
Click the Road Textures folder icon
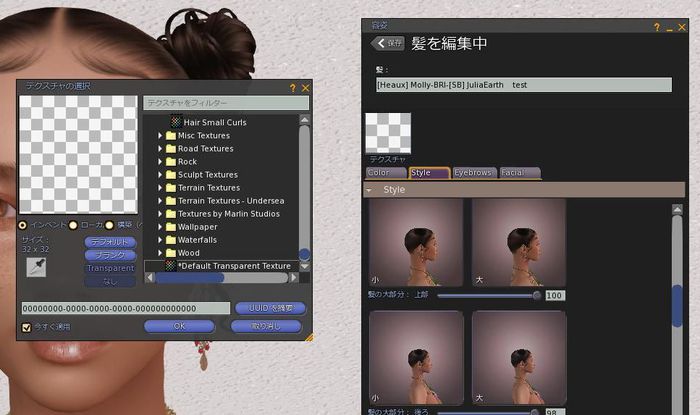click(x=171, y=149)
